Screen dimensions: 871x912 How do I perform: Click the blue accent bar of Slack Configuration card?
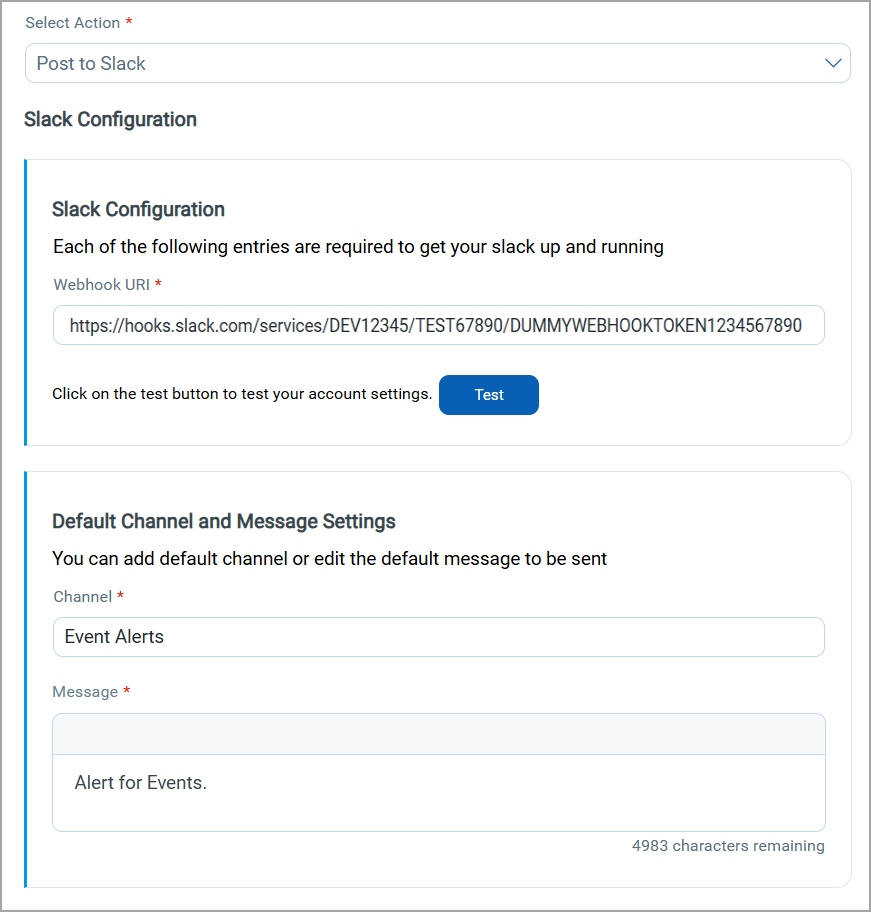coord(26,302)
